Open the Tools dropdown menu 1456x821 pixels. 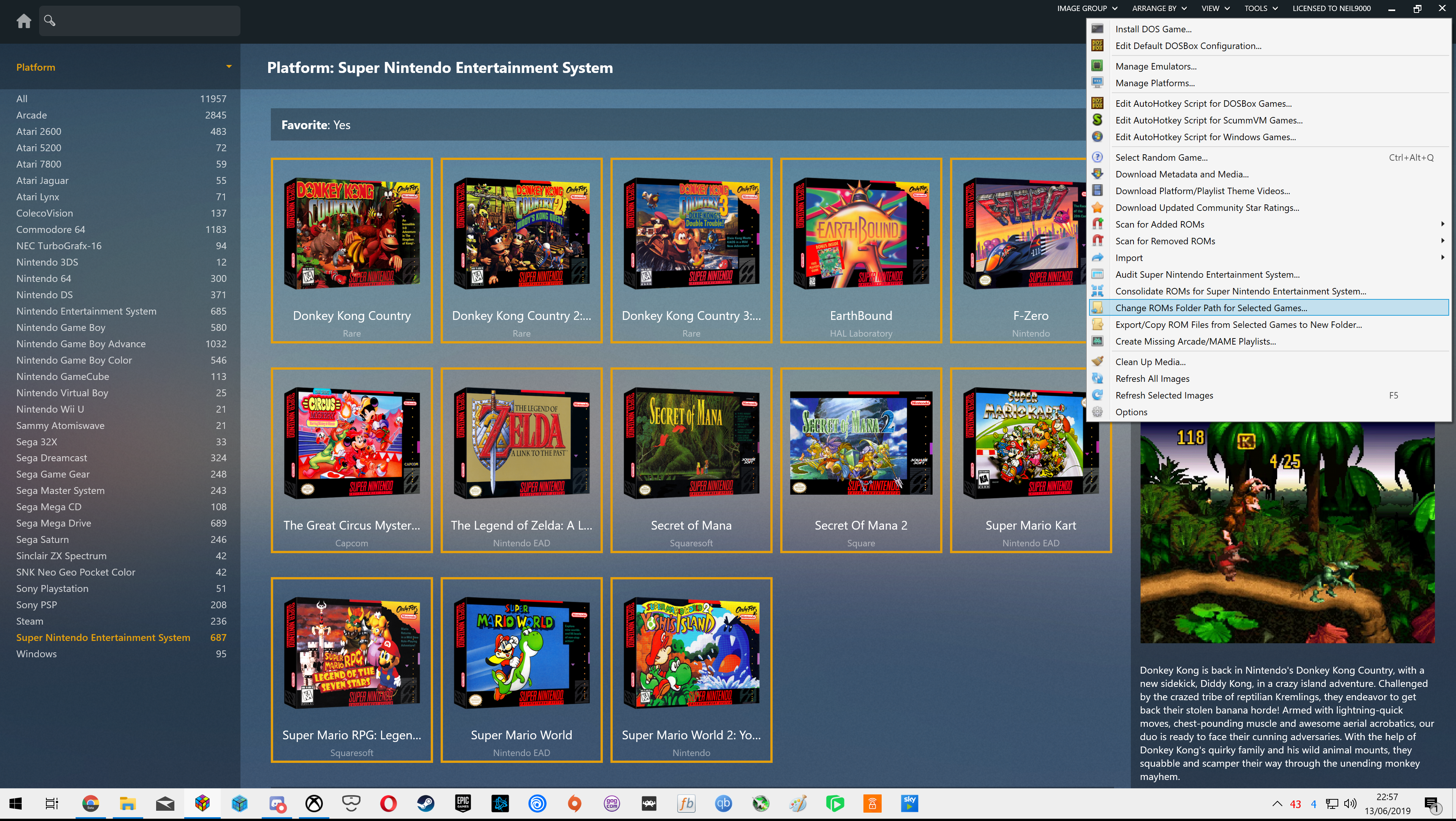pyautogui.click(x=1261, y=8)
